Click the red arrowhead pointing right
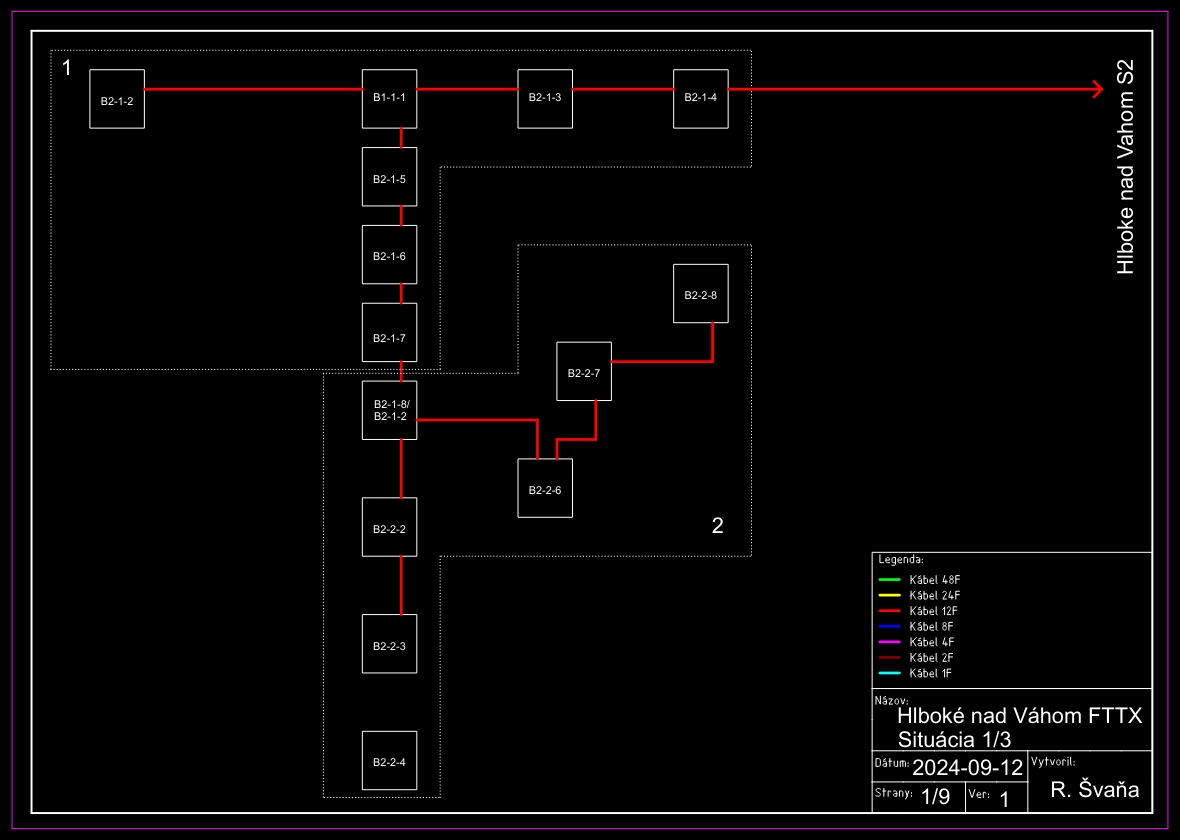This screenshot has height=840, width=1180. [1096, 90]
